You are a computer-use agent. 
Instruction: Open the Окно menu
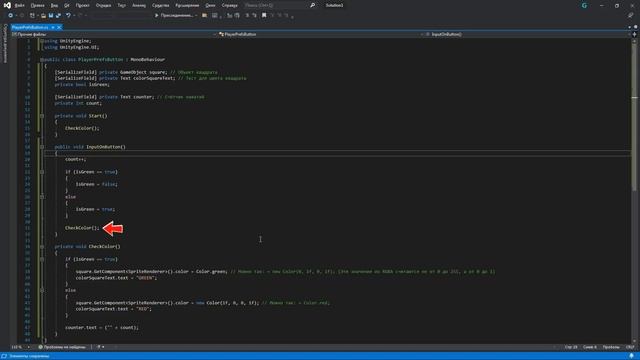(210, 5)
